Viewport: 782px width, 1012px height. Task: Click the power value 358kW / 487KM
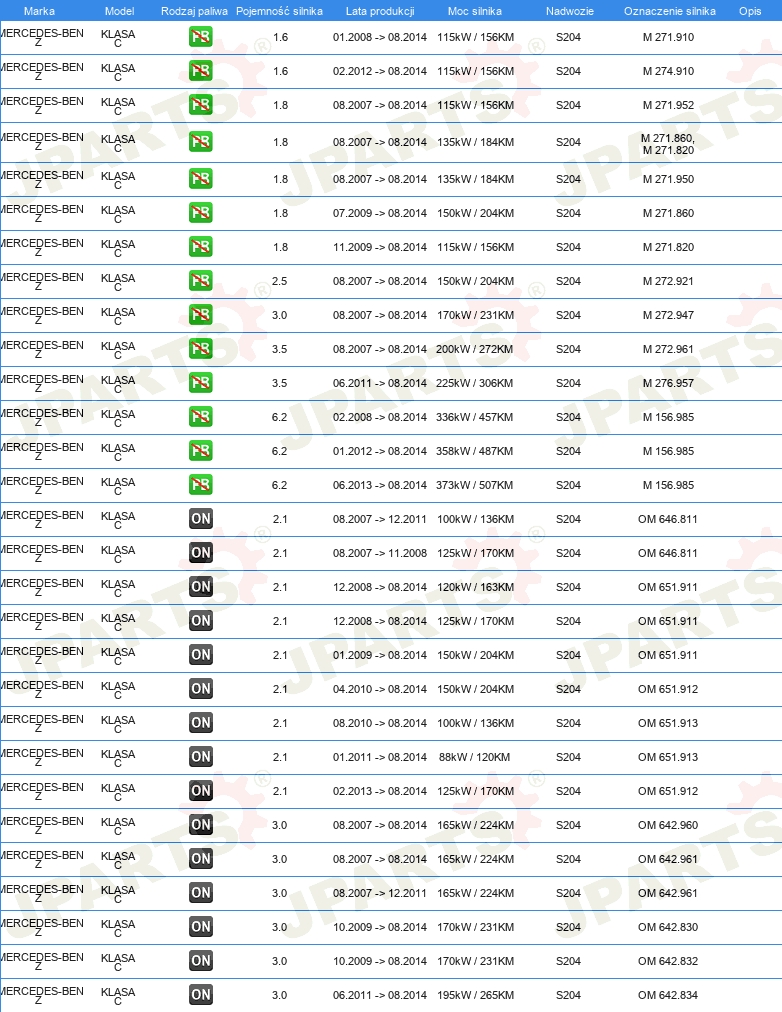pos(475,450)
